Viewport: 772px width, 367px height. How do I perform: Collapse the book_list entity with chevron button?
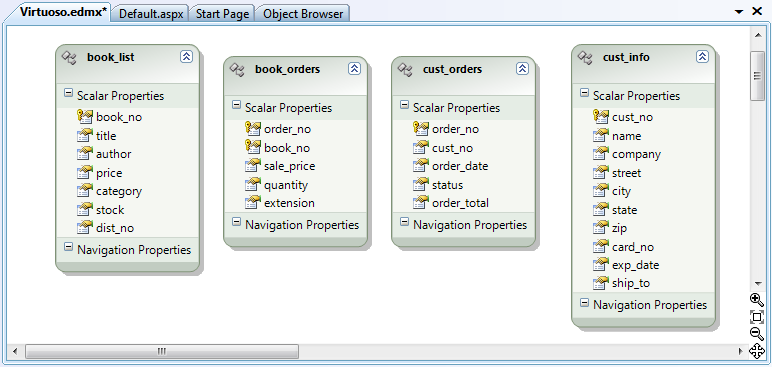(186, 57)
